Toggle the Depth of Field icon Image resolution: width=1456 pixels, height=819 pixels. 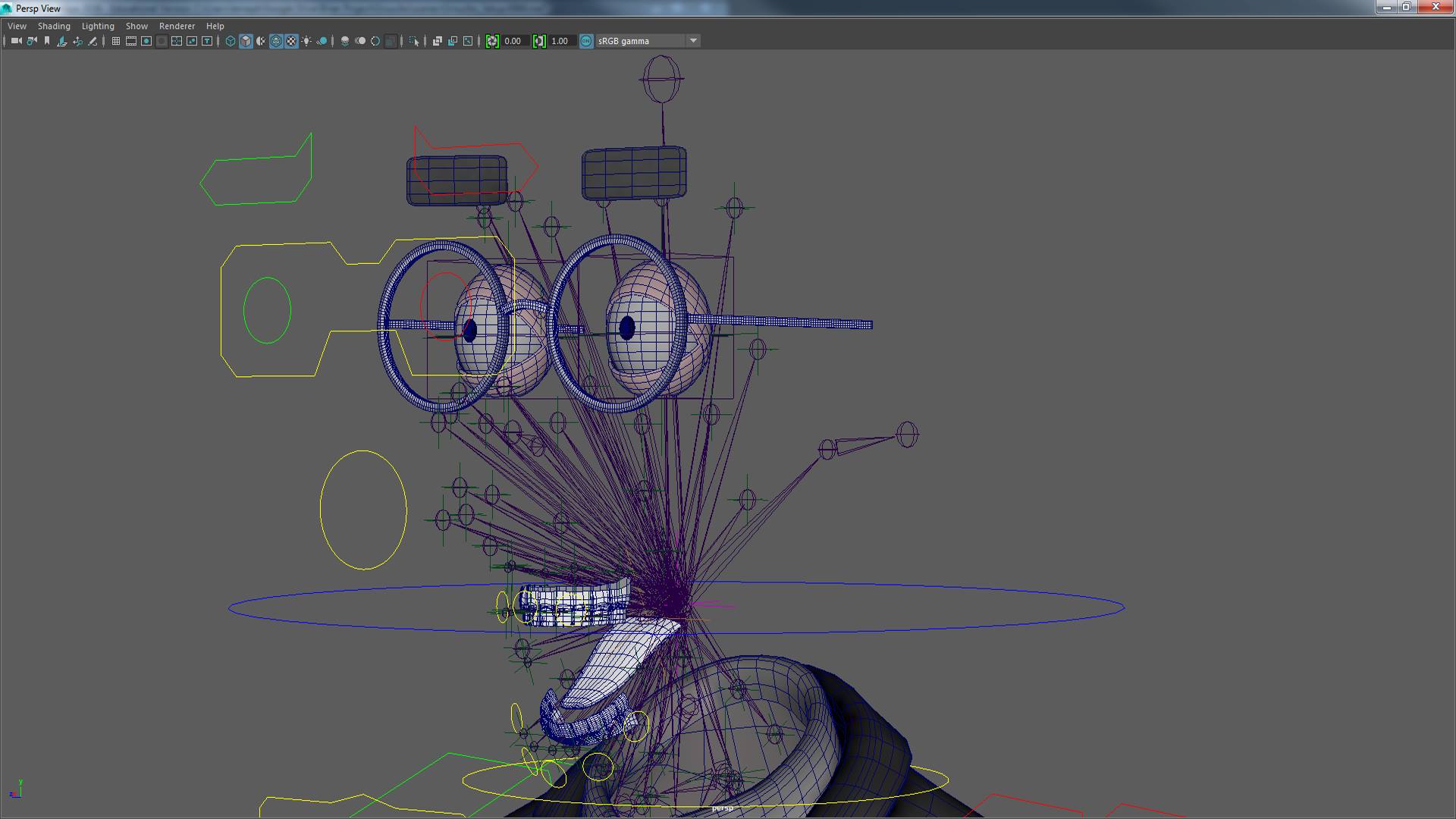[x=391, y=41]
